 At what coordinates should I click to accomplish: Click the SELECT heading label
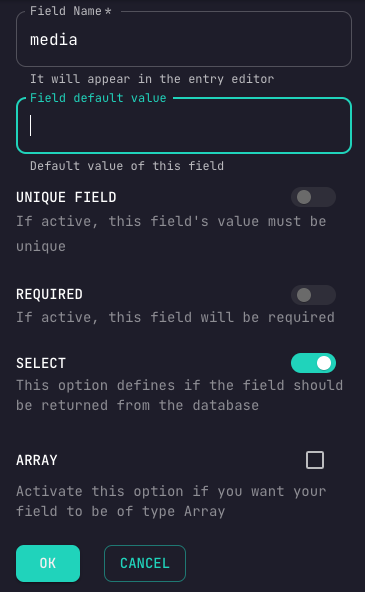point(41,363)
